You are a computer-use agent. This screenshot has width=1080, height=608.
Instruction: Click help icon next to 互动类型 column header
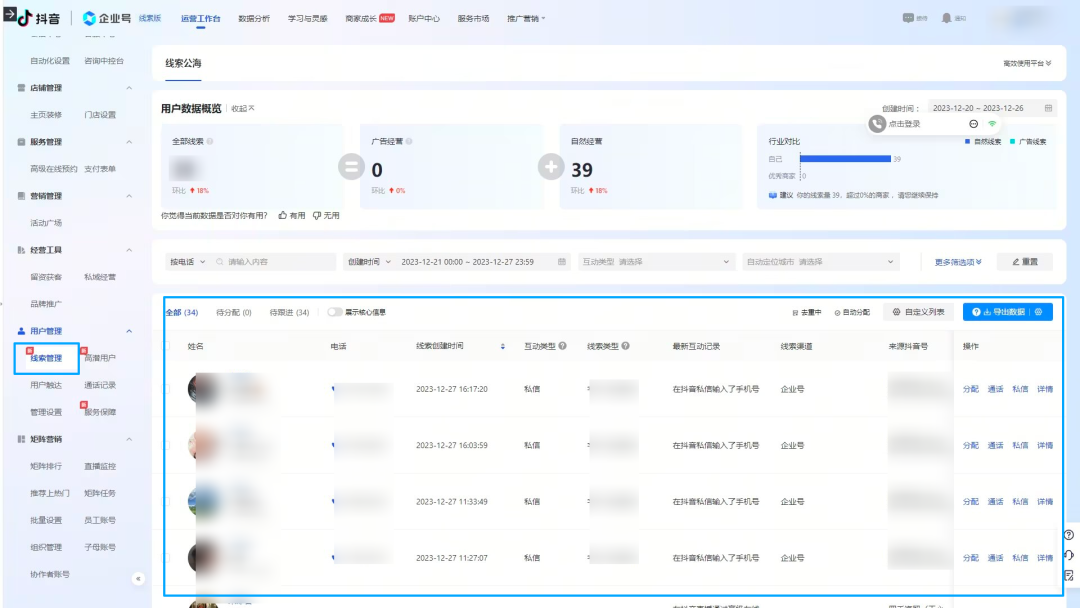coord(563,346)
